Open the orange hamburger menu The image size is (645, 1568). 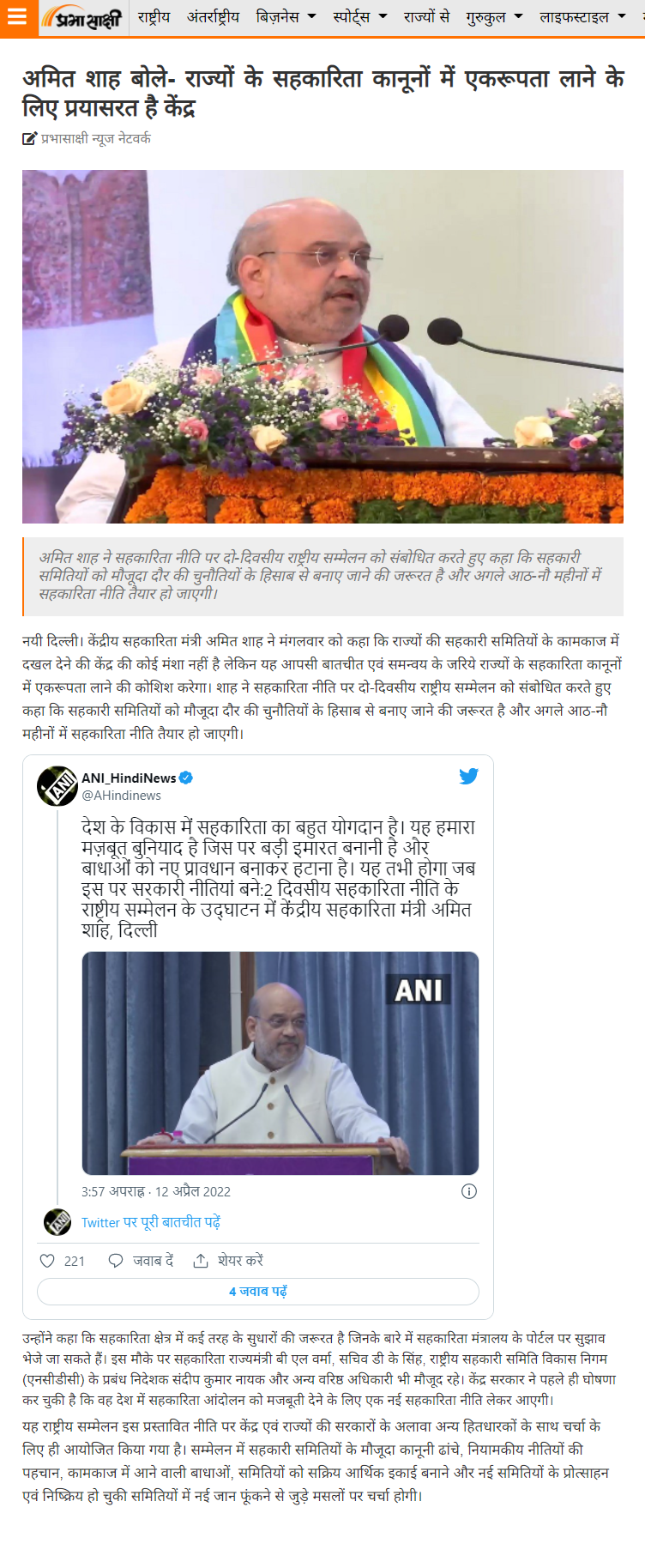18,17
